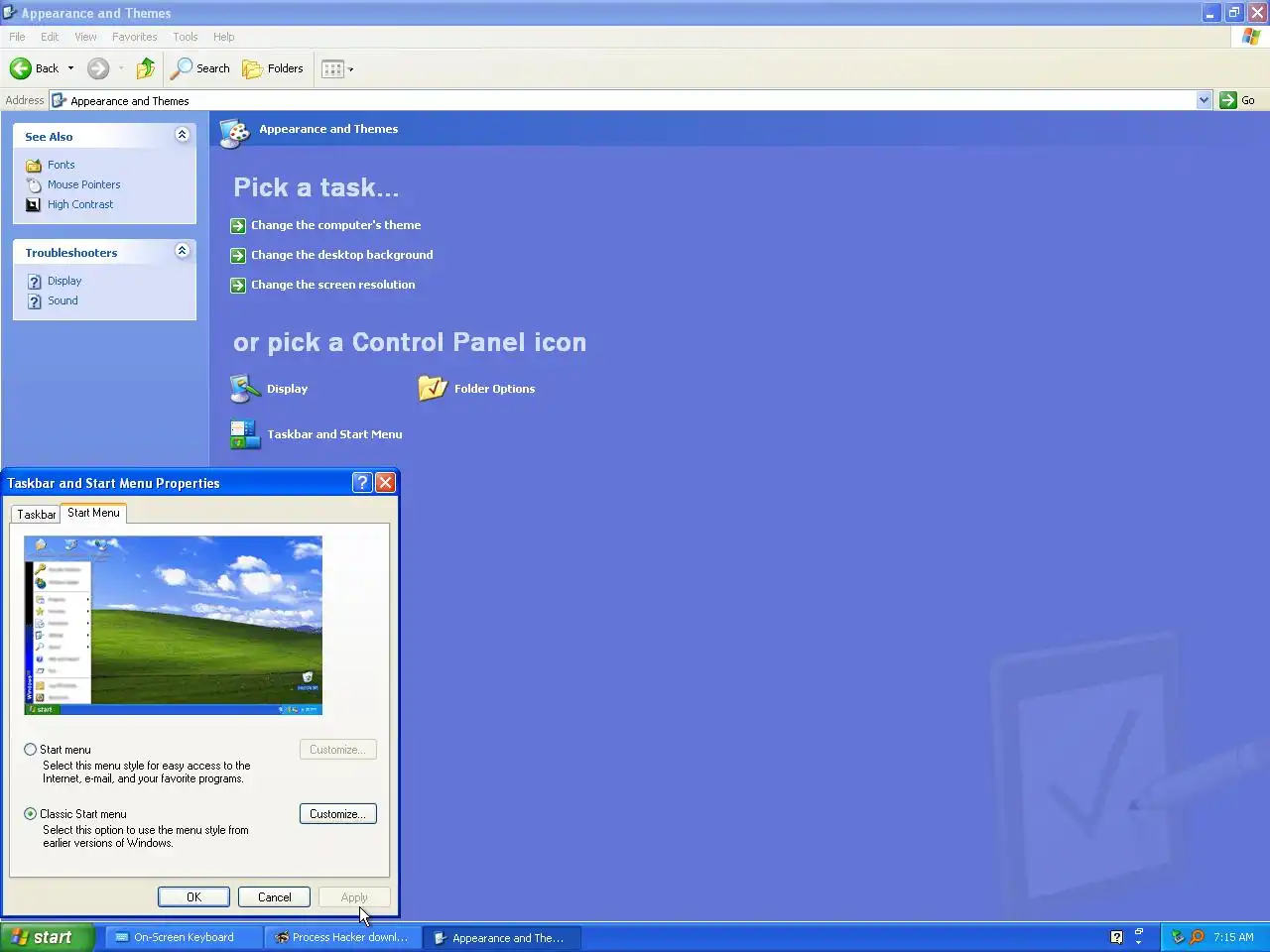Select the Start menu radio option

coord(31,750)
